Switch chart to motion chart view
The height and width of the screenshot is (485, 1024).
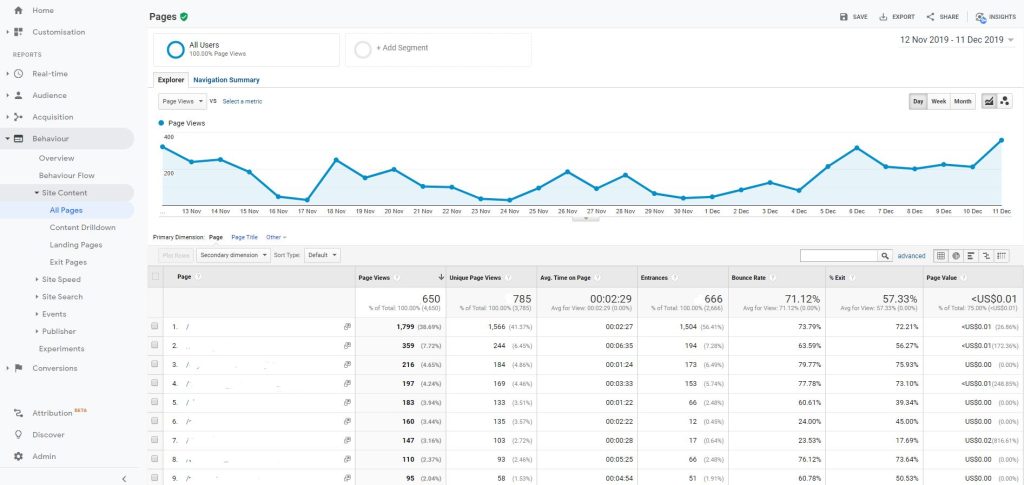(1005, 101)
